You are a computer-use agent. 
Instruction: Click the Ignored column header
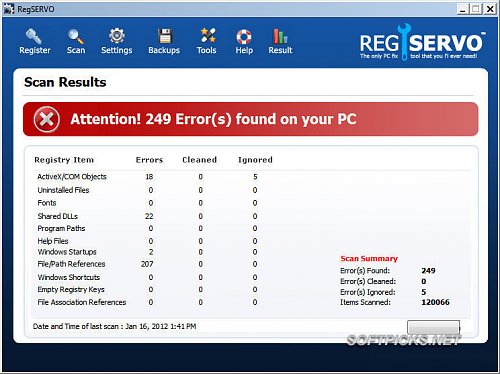click(255, 160)
